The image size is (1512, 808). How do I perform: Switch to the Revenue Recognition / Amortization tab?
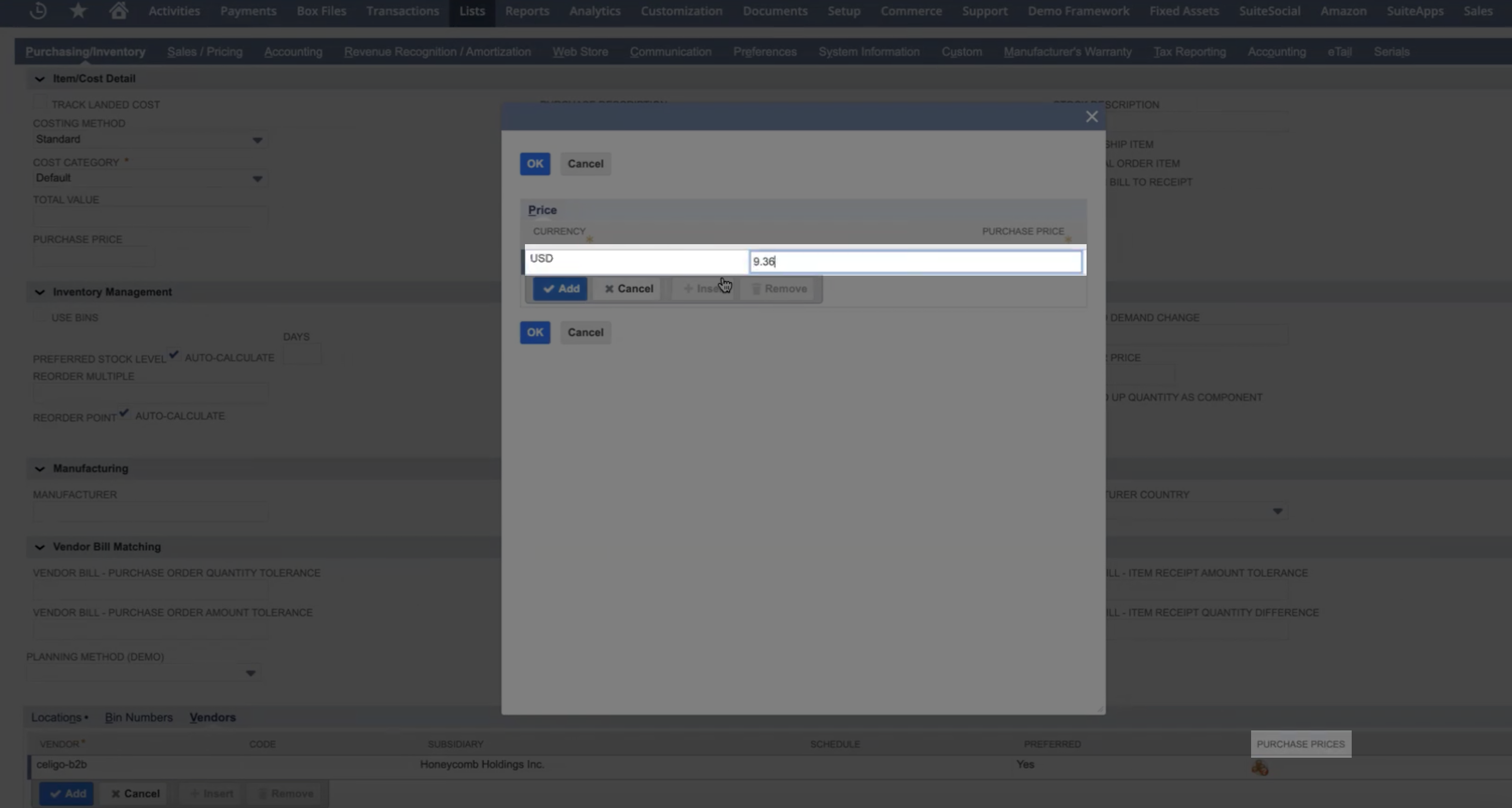coord(437,52)
